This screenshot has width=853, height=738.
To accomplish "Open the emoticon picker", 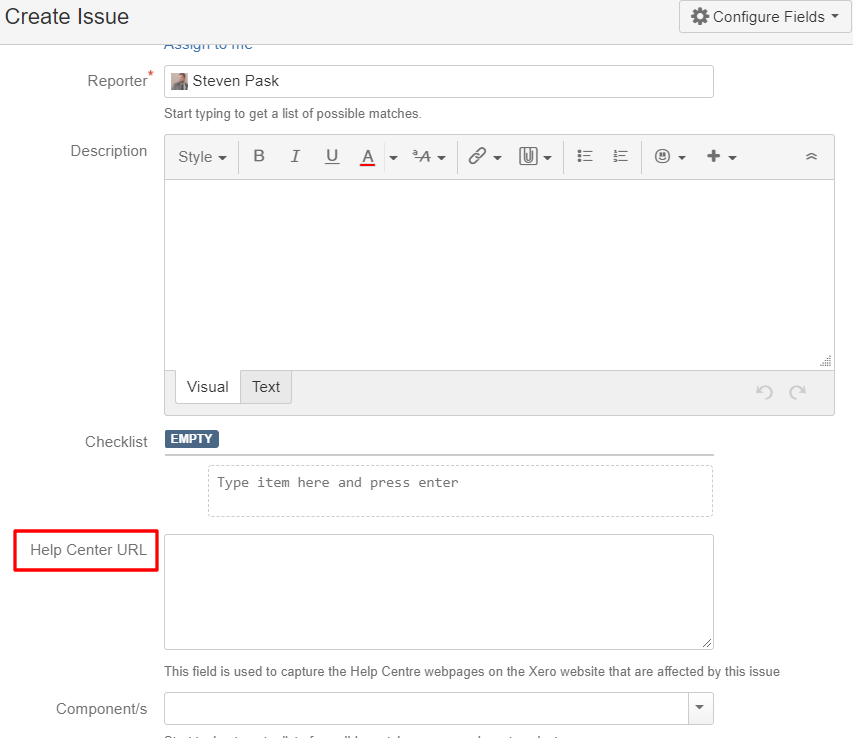I will pyautogui.click(x=670, y=157).
